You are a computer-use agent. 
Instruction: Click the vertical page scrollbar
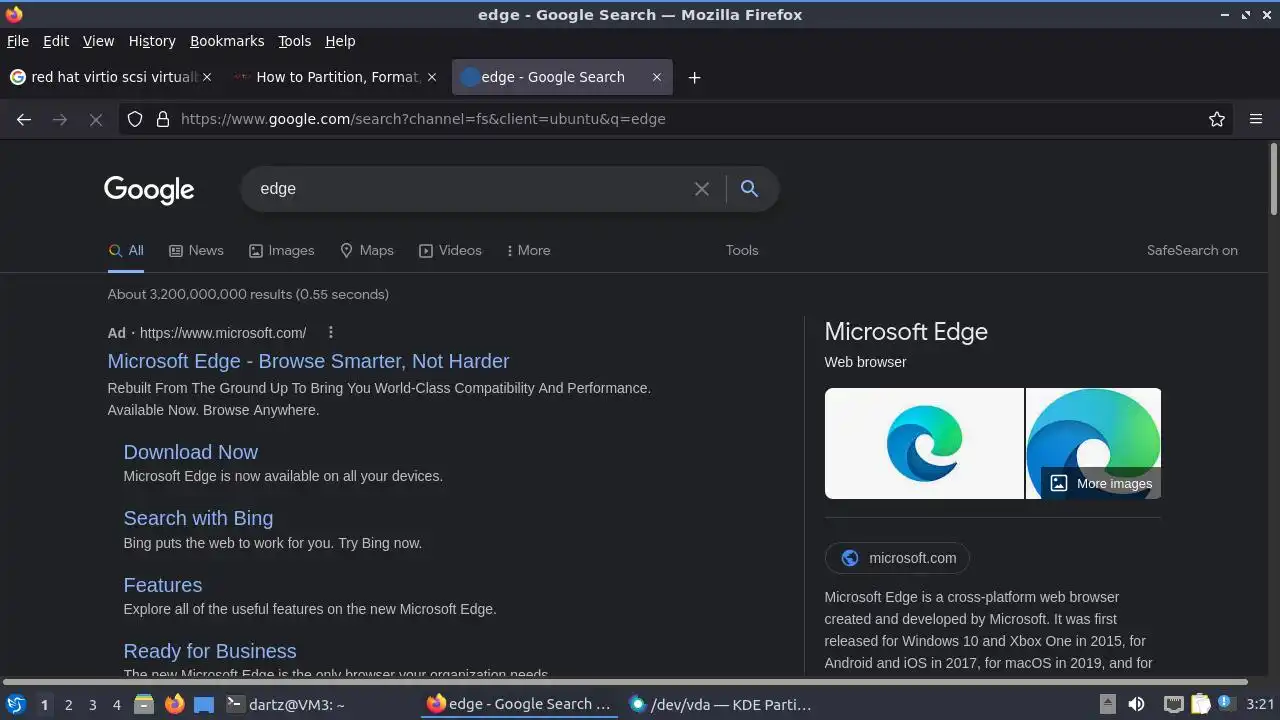[x=1273, y=178]
